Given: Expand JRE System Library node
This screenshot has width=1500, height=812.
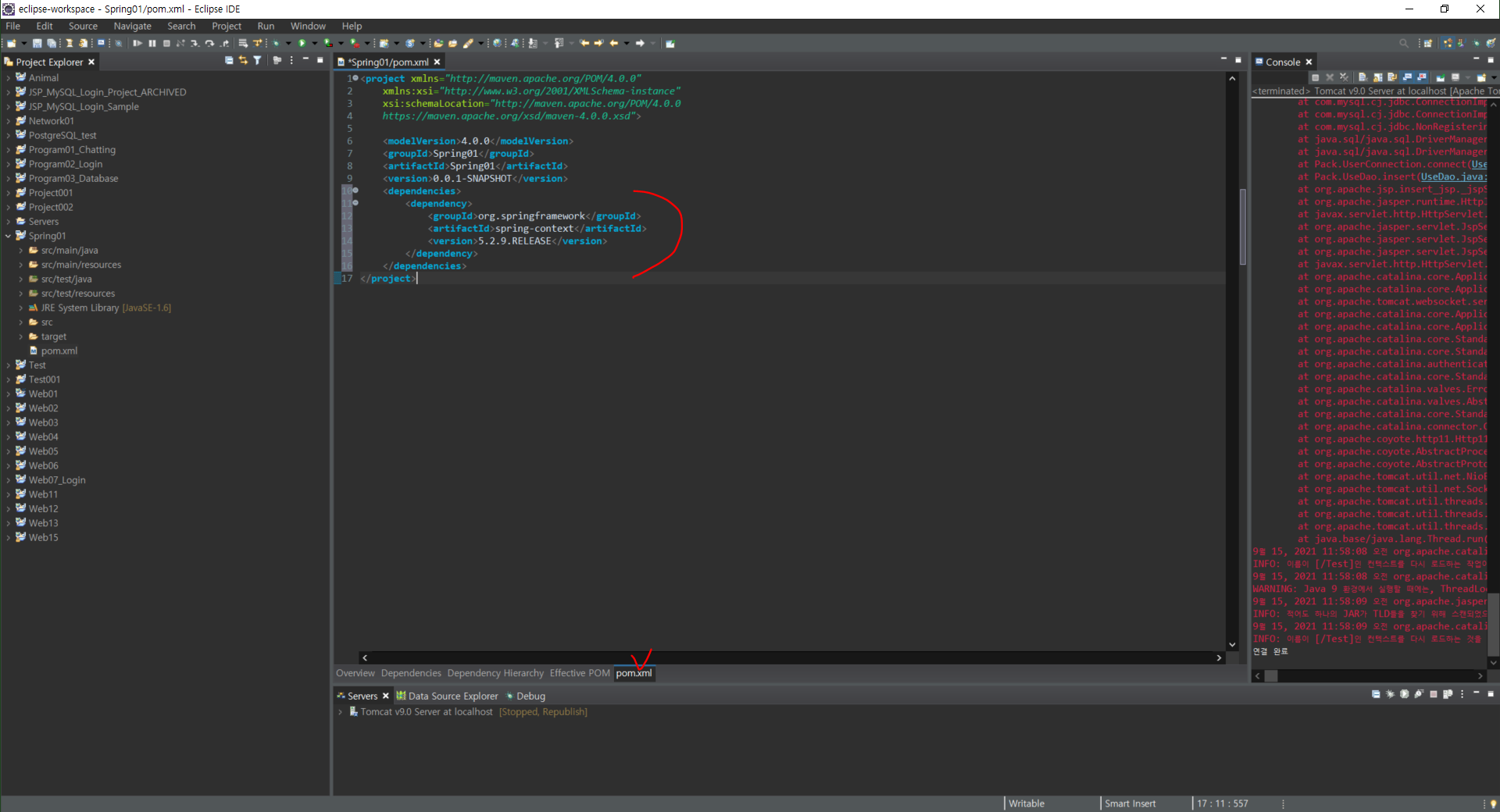Looking at the screenshot, I should click(x=21, y=308).
